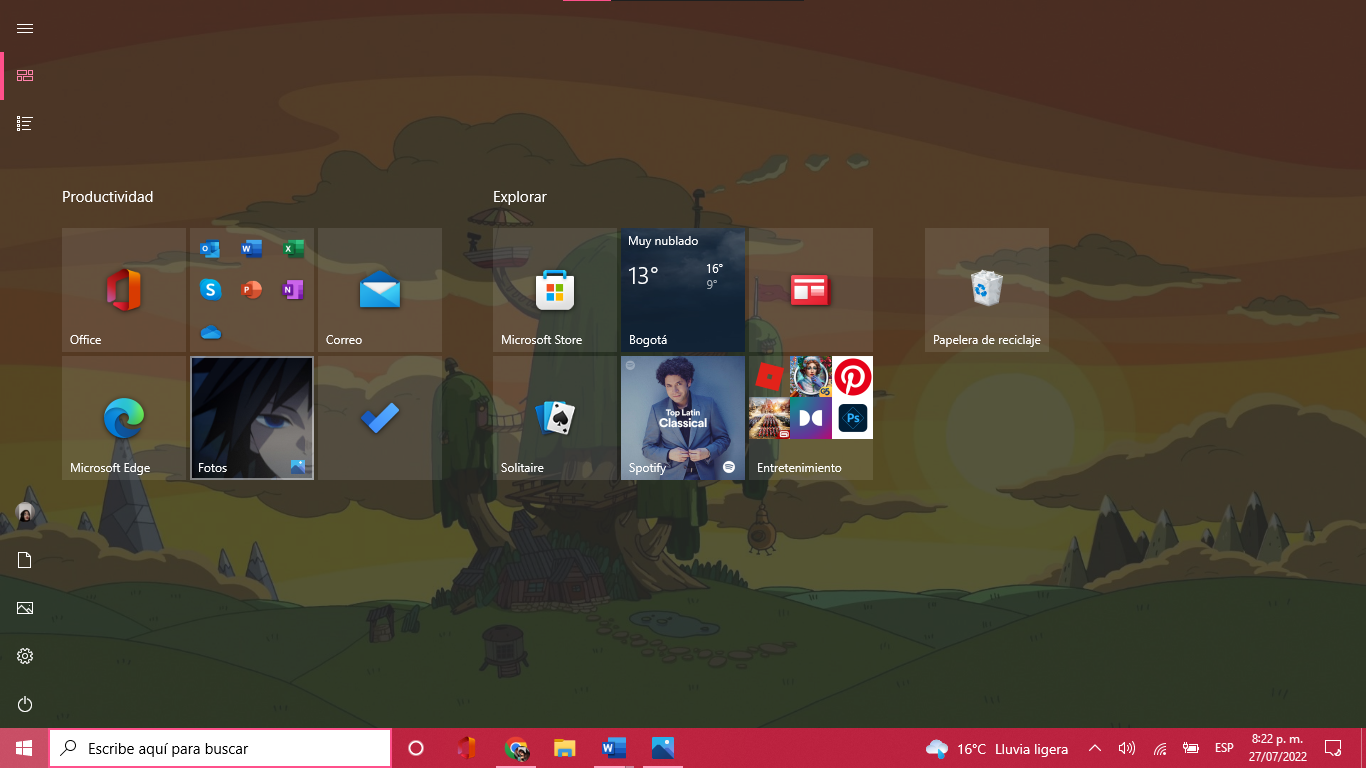Click the G5 hidden object game icon
Image resolution: width=1366 pixels, height=768 pixels.
[811, 377]
